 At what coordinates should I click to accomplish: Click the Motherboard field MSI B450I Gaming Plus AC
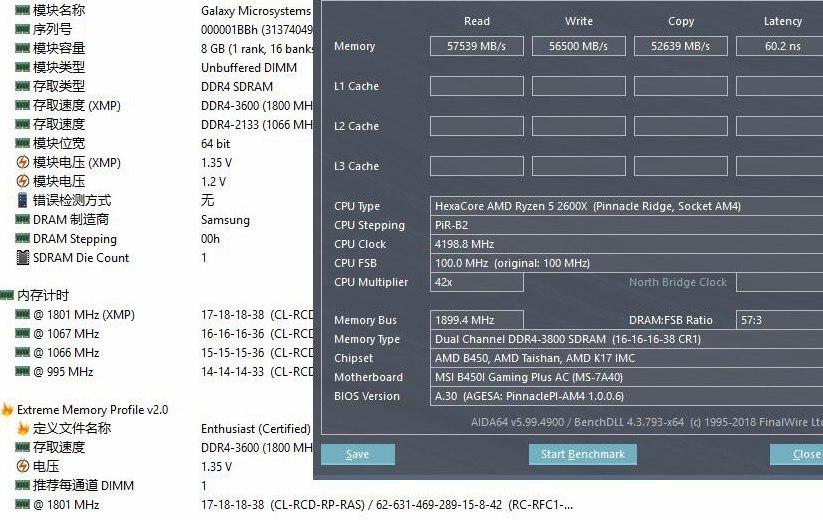point(627,377)
